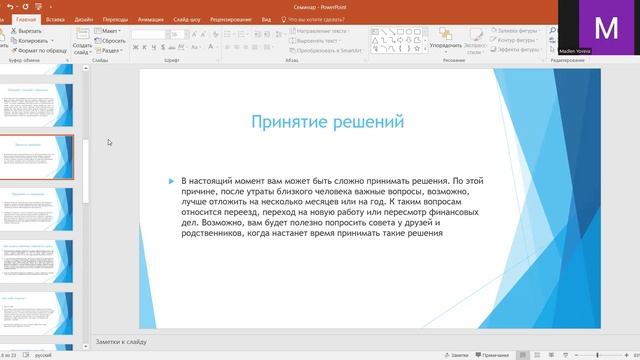Select the oval shape in shapes gallery
The width and height of the screenshot is (640, 360).
[409, 32]
